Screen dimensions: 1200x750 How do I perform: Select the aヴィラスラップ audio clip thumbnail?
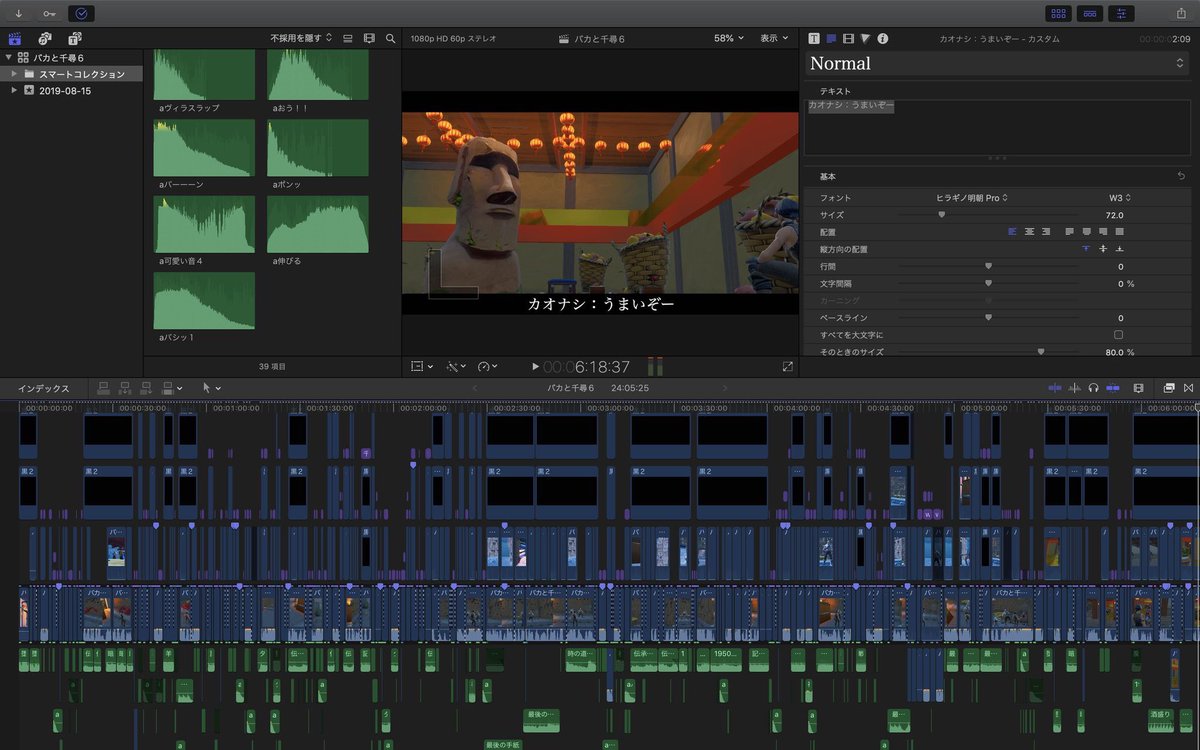(x=204, y=75)
